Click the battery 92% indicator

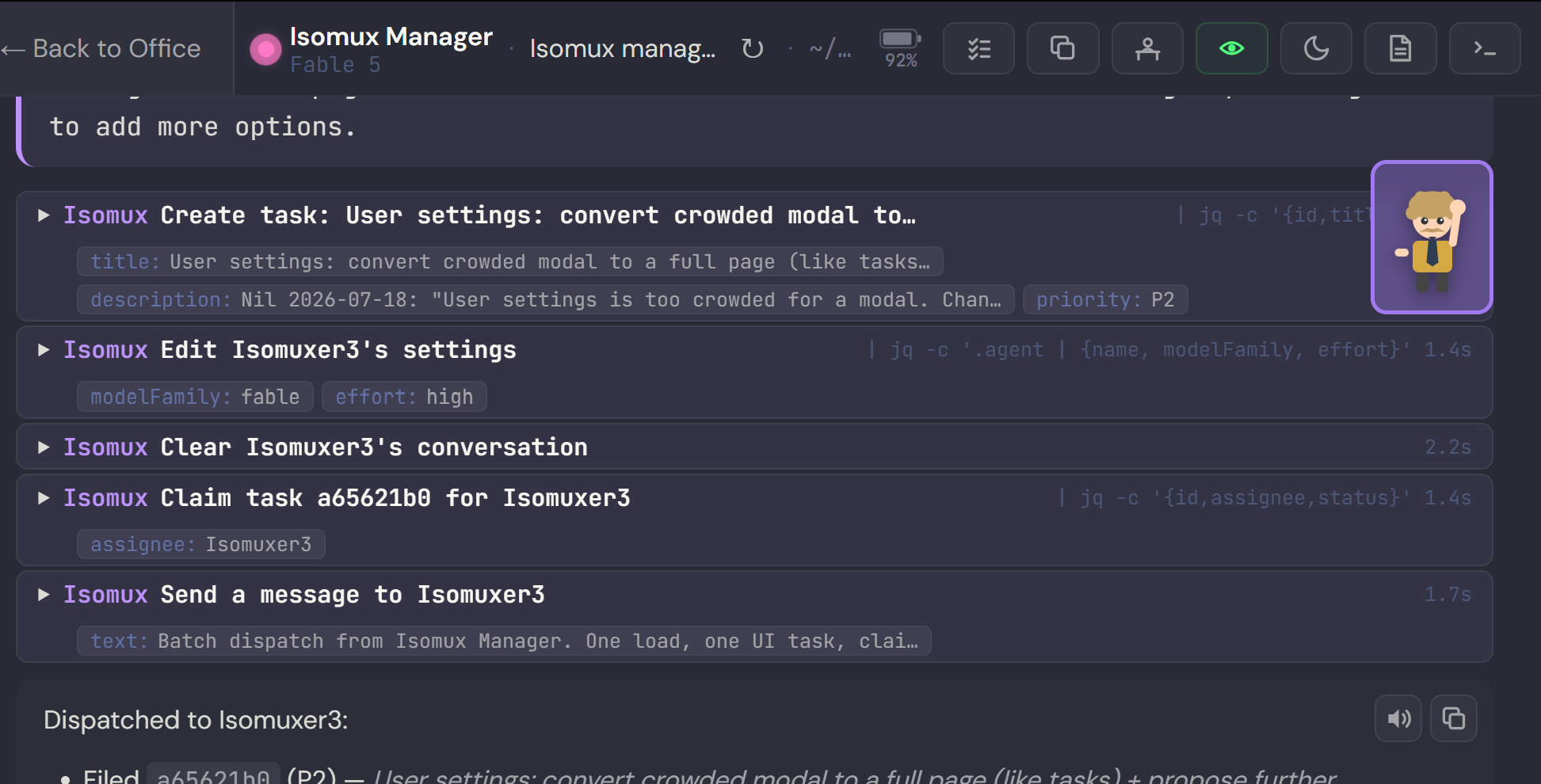[901, 48]
